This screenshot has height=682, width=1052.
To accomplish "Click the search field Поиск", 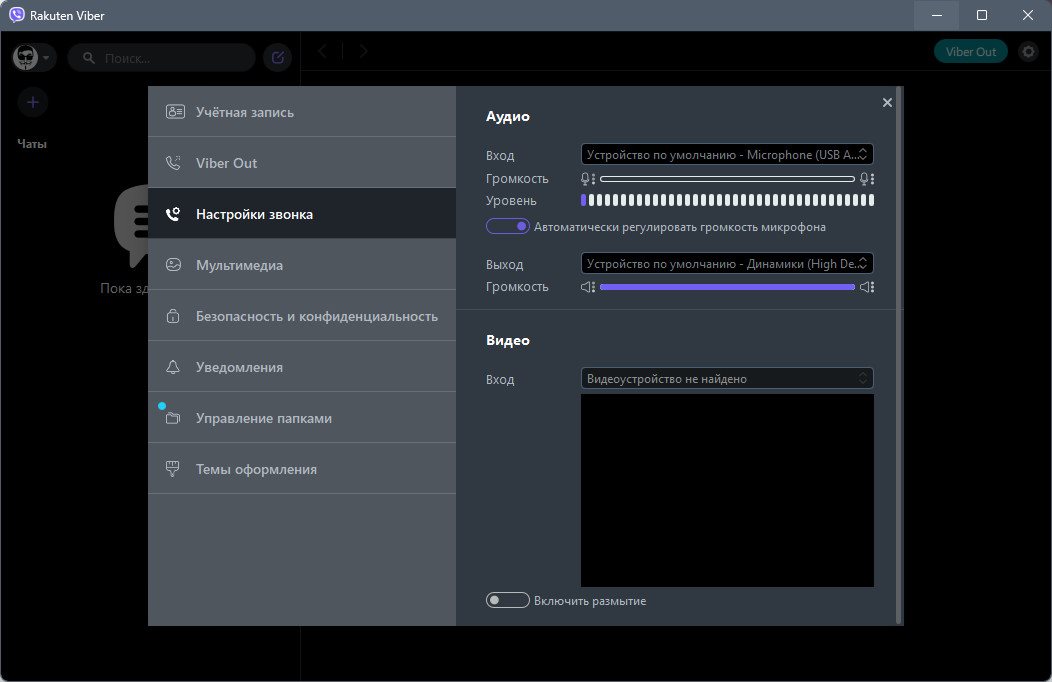I will tap(162, 58).
